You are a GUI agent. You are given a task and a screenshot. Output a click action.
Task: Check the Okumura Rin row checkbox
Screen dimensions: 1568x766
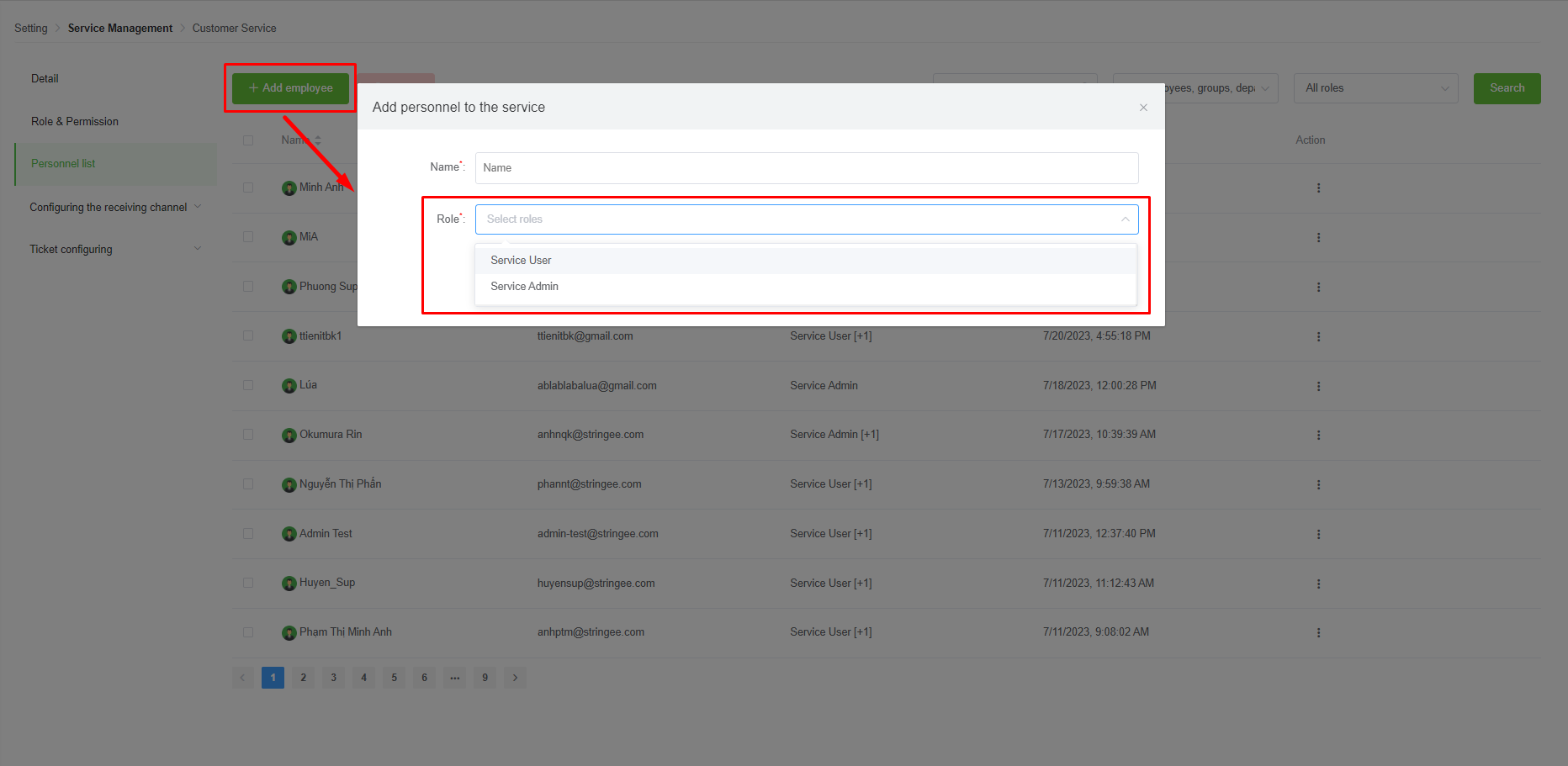click(x=248, y=435)
